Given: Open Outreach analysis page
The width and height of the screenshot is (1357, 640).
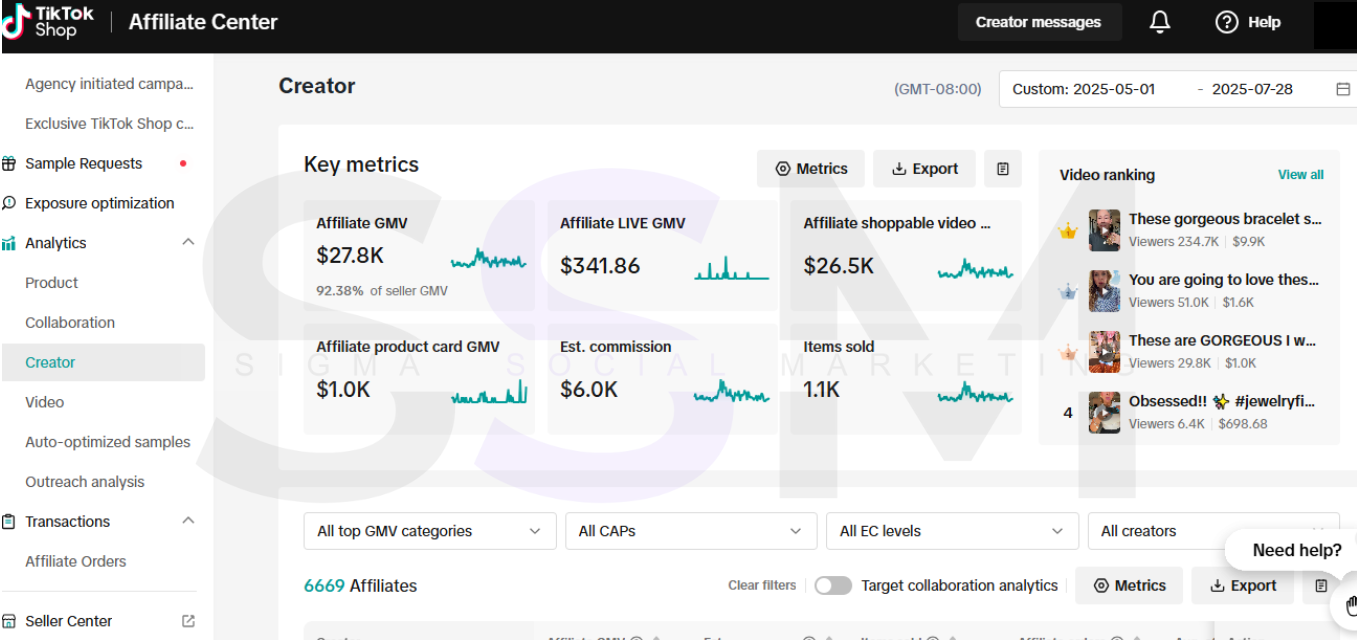Looking at the screenshot, I should coord(85,482).
